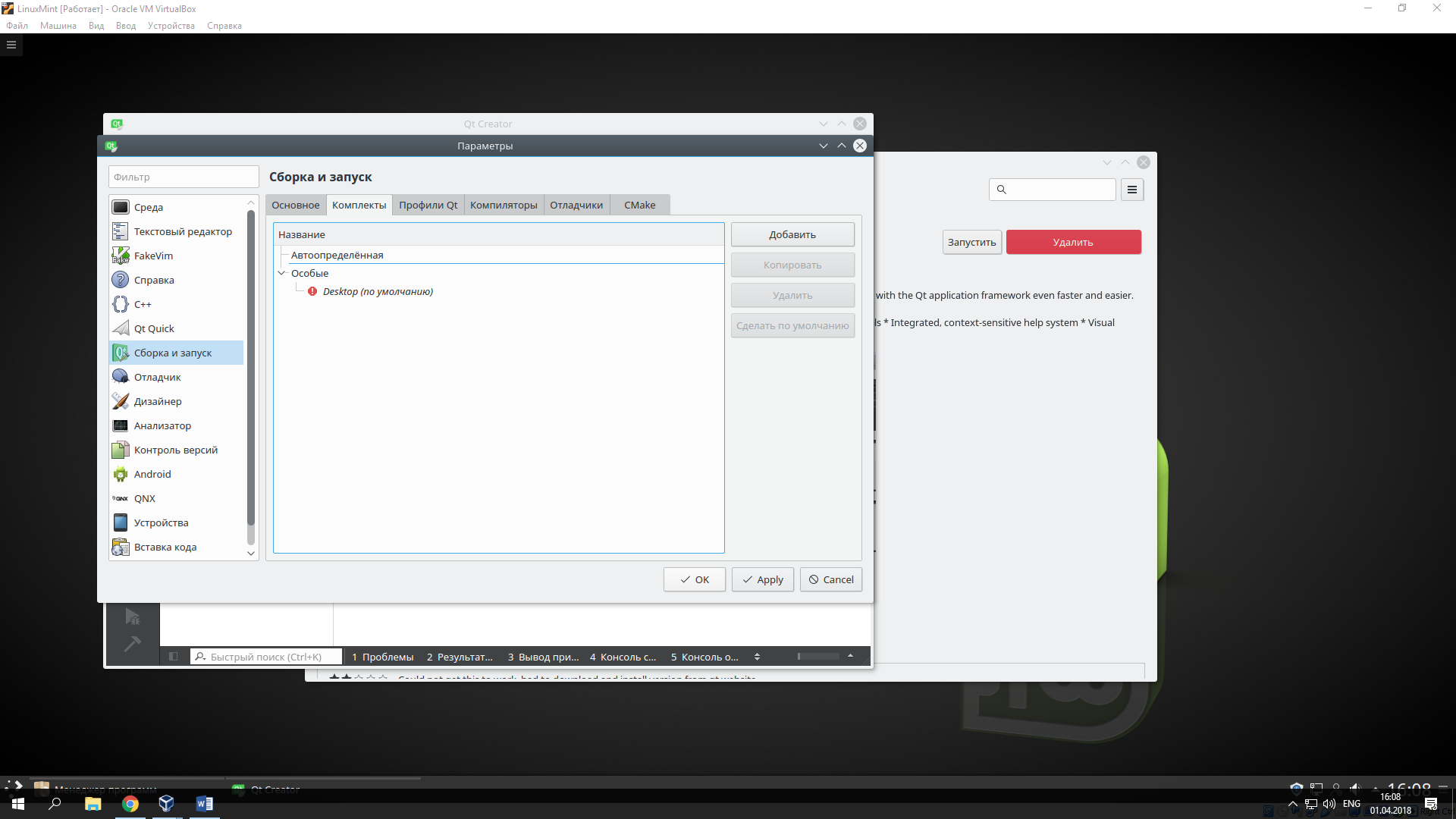Click the Добавить button
The image size is (1456, 819).
click(792, 234)
